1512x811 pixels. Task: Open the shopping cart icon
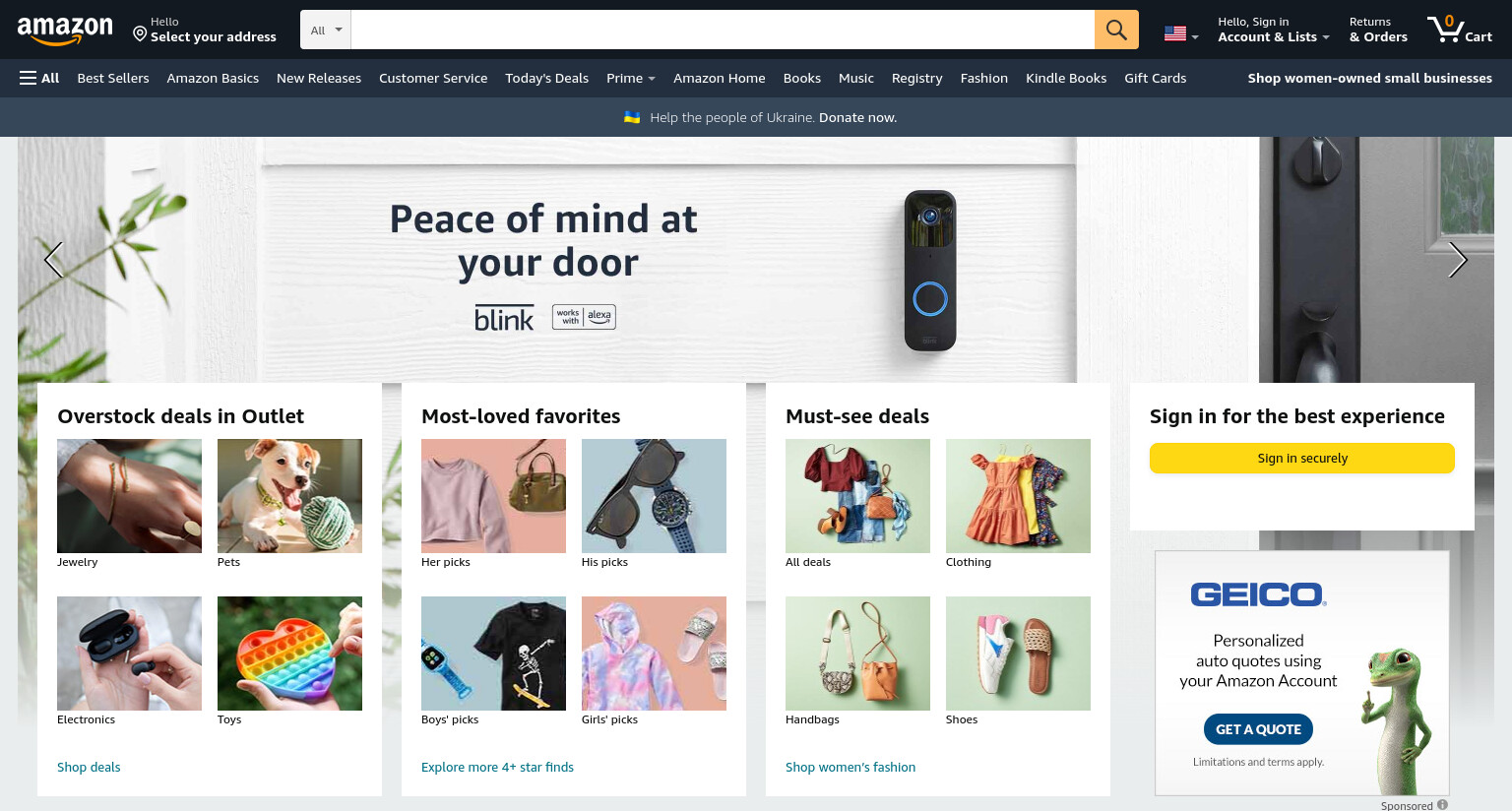pyautogui.click(x=1459, y=30)
